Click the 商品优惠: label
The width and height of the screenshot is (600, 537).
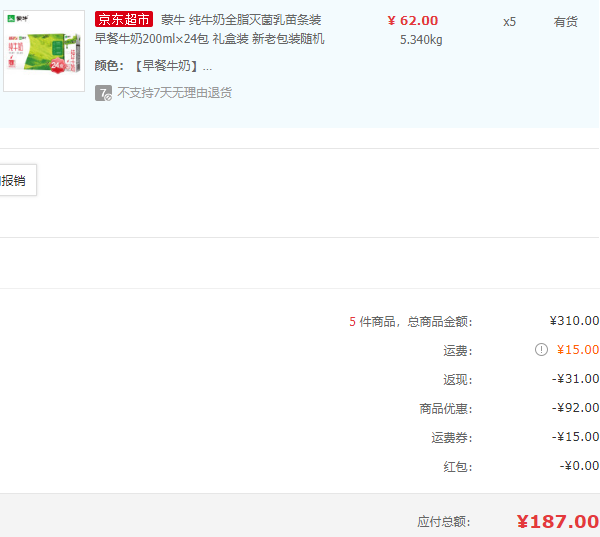446,409
